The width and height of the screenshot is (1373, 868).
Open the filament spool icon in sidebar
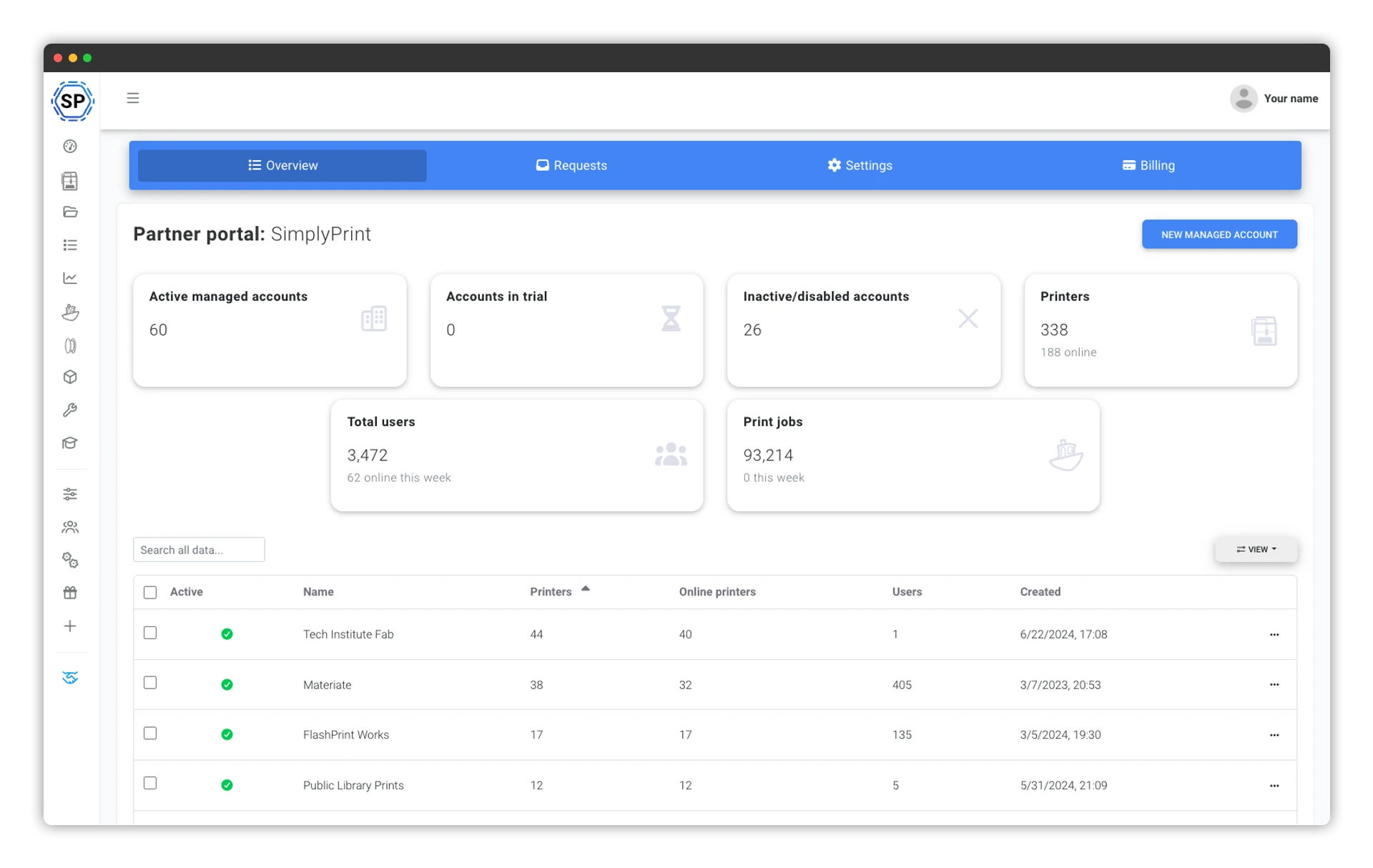pos(70,346)
